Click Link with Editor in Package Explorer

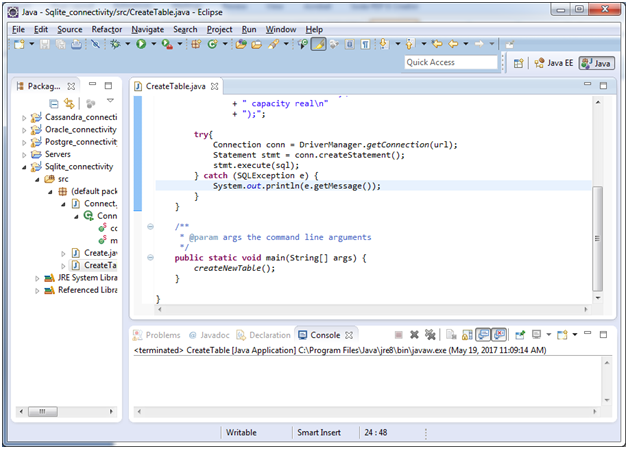pos(69,103)
